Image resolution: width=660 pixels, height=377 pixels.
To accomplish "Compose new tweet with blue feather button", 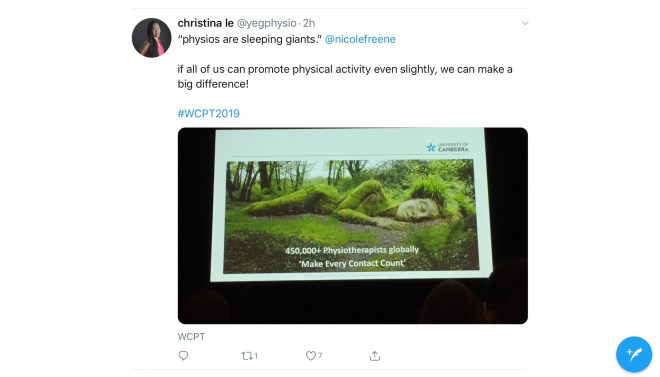I will click(x=634, y=354).
